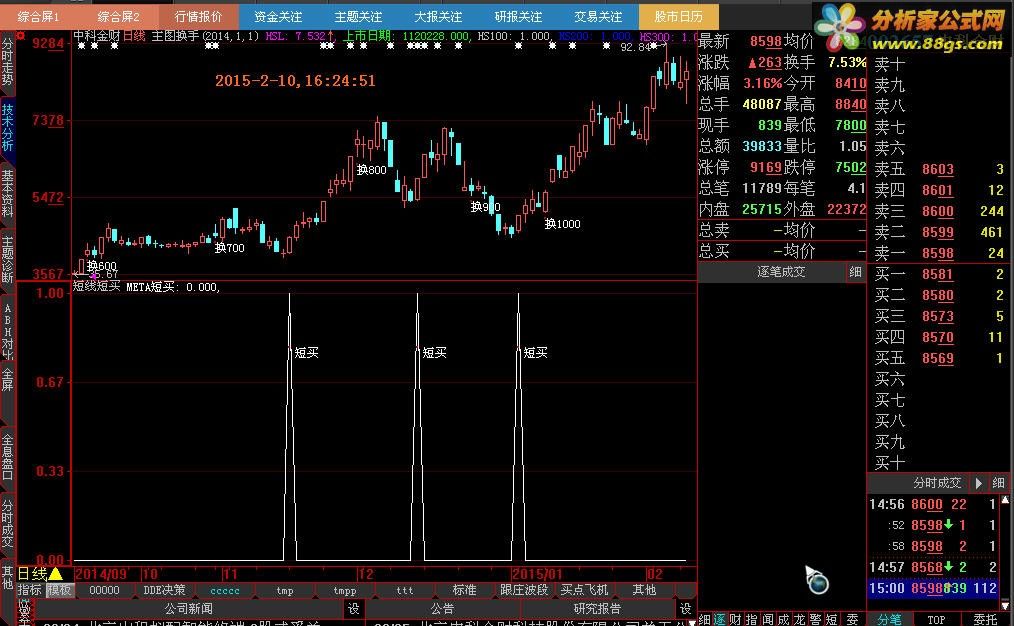The height and width of the screenshot is (626, 1014).
Task: Click the 14:56 trade row at 8600
Action: tap(933, 504)
